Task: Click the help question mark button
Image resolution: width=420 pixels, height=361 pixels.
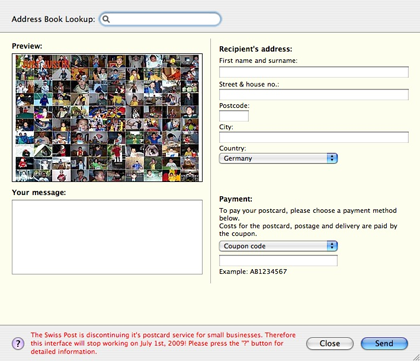Action: point(18,343)
